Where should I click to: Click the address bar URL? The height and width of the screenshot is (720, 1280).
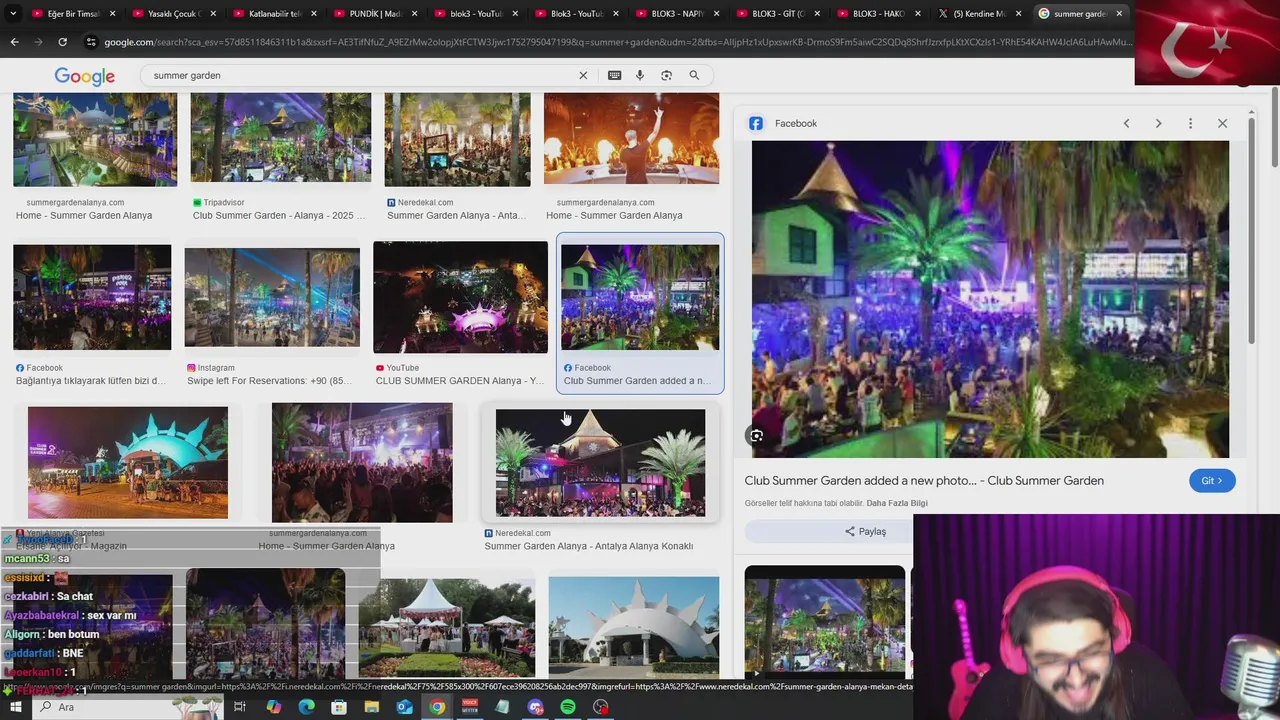(617, 42)
